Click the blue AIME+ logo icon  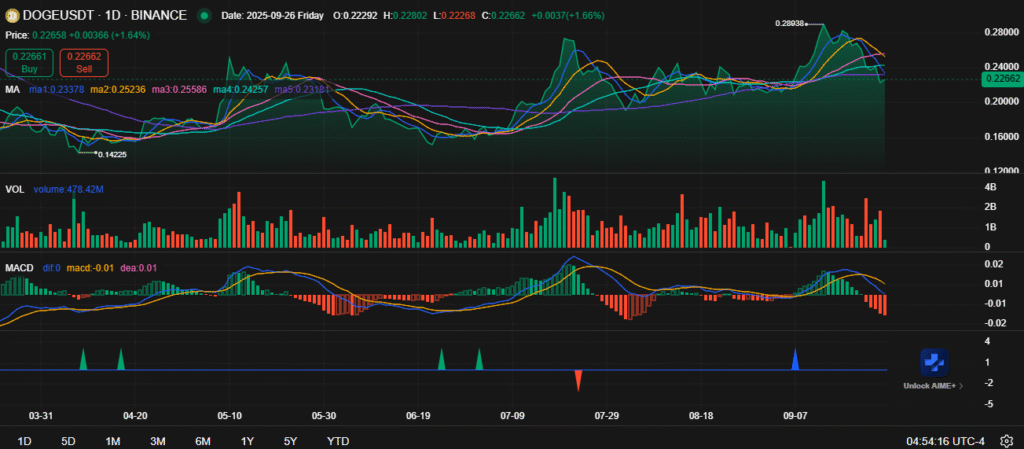[x=933, y=364]
